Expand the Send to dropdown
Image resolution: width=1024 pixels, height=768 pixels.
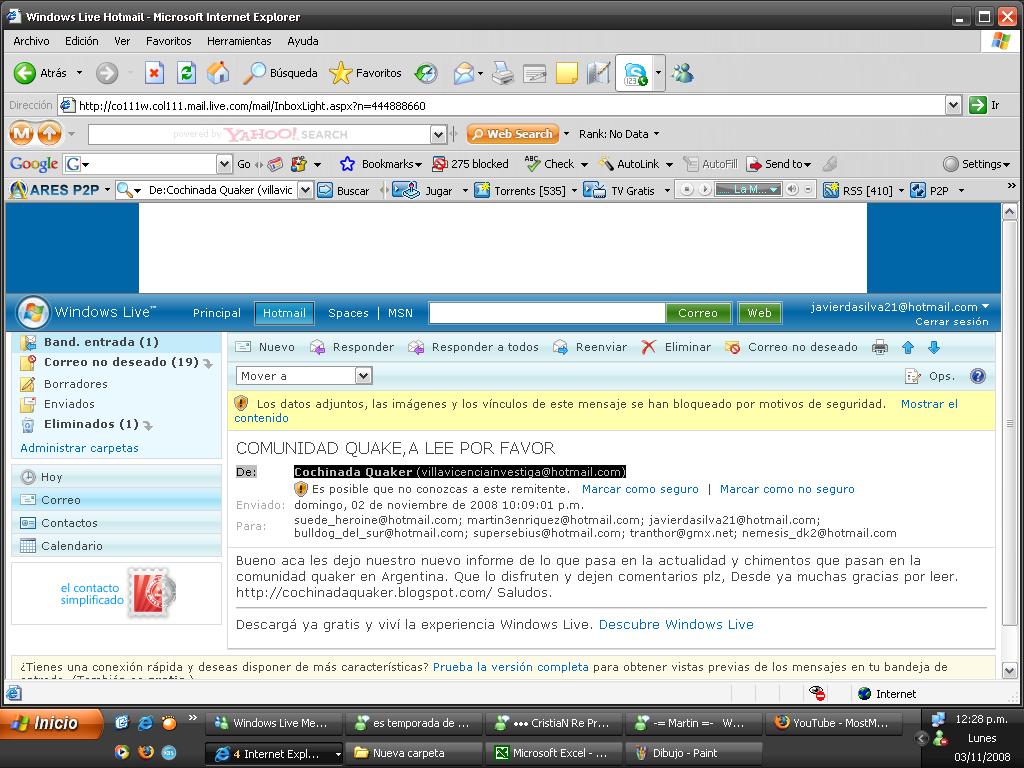point(808,164)
